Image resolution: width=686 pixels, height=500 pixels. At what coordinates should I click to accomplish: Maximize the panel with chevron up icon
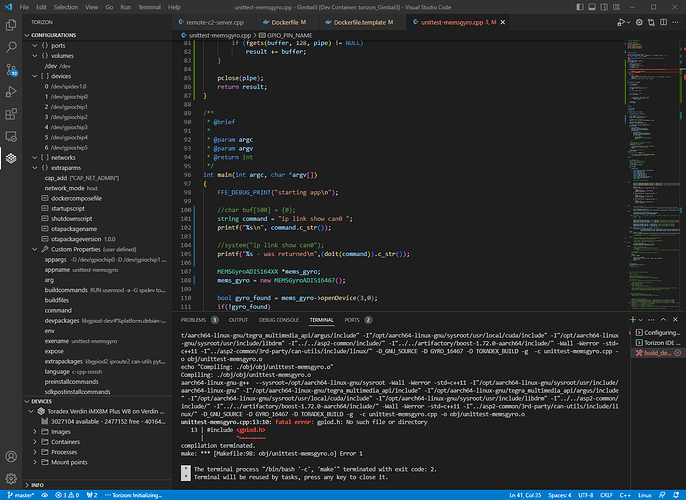point(663,320)
